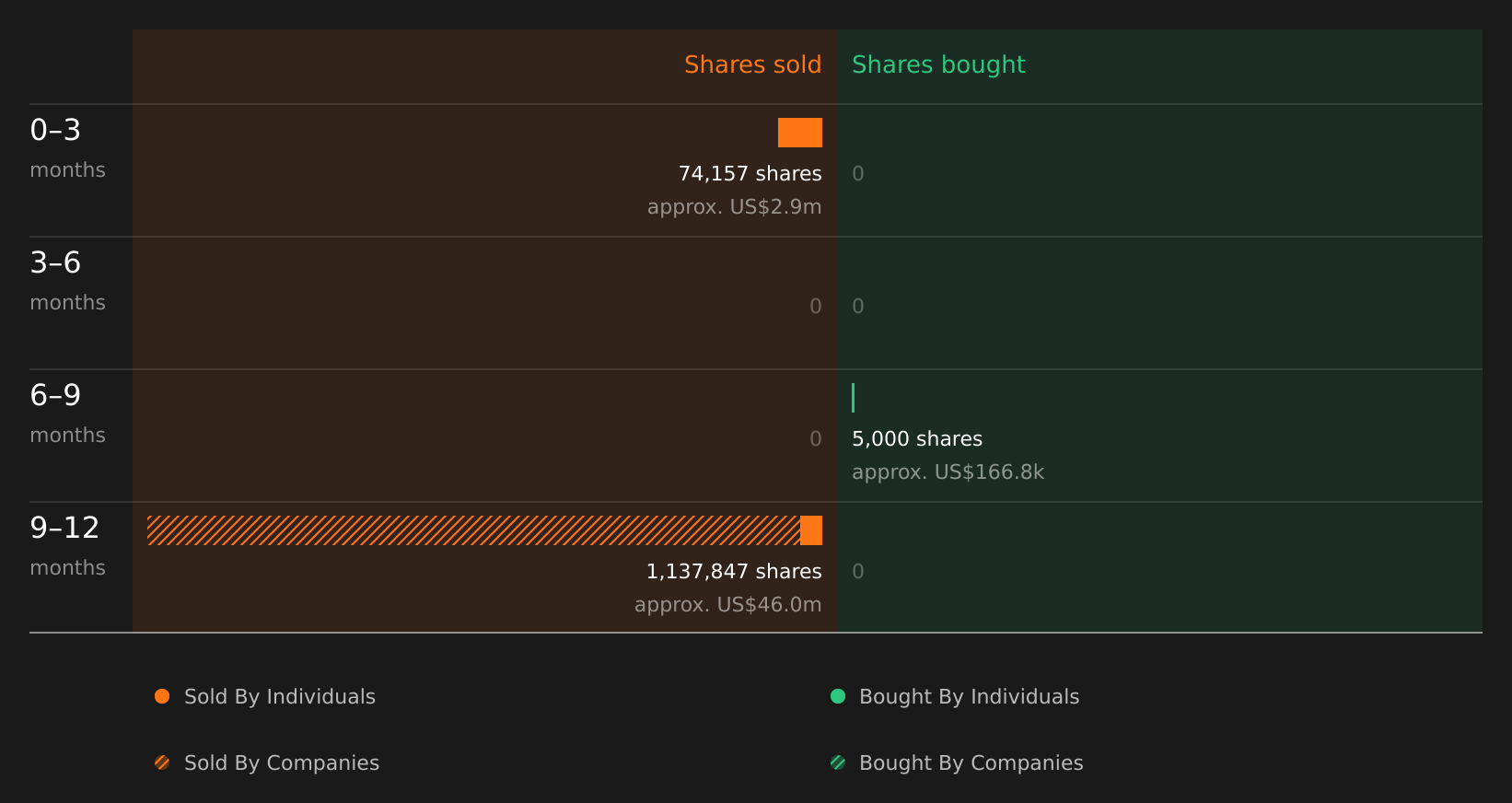Click the 74,157 shares value
The image size is (1512, 803).
tap(750, 173)
